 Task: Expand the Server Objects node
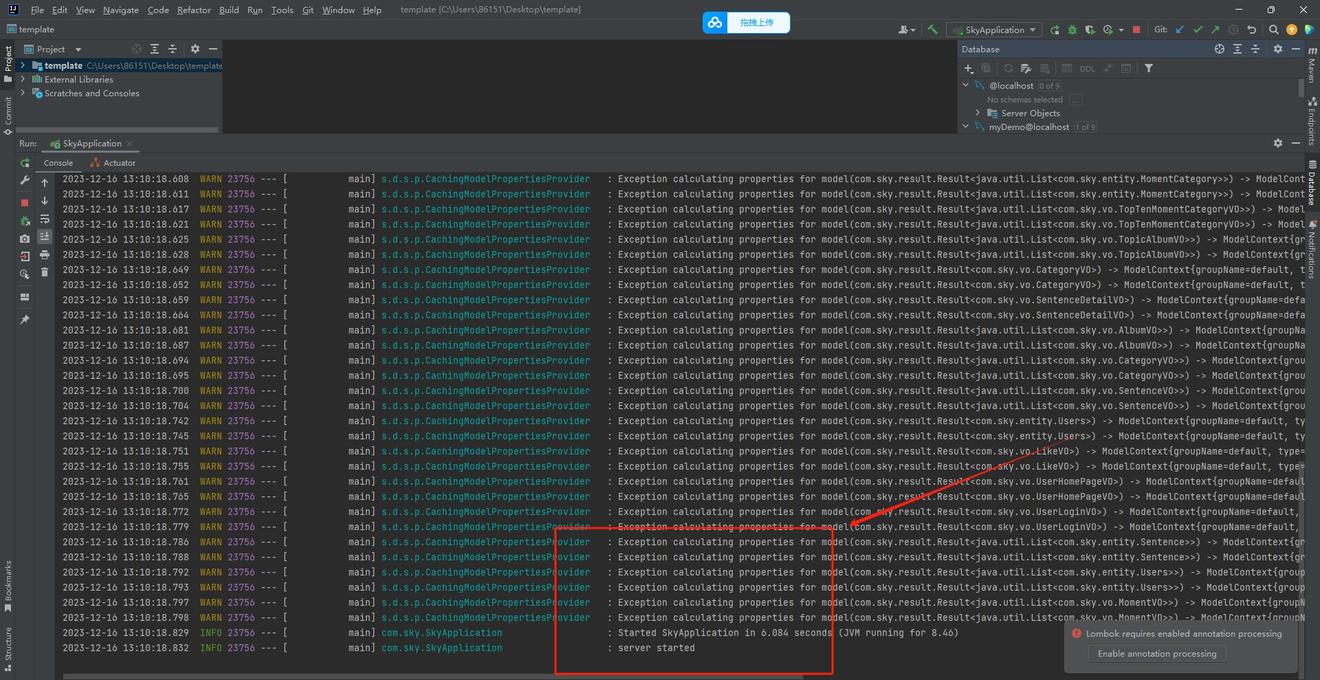click(x=978, y=113)
